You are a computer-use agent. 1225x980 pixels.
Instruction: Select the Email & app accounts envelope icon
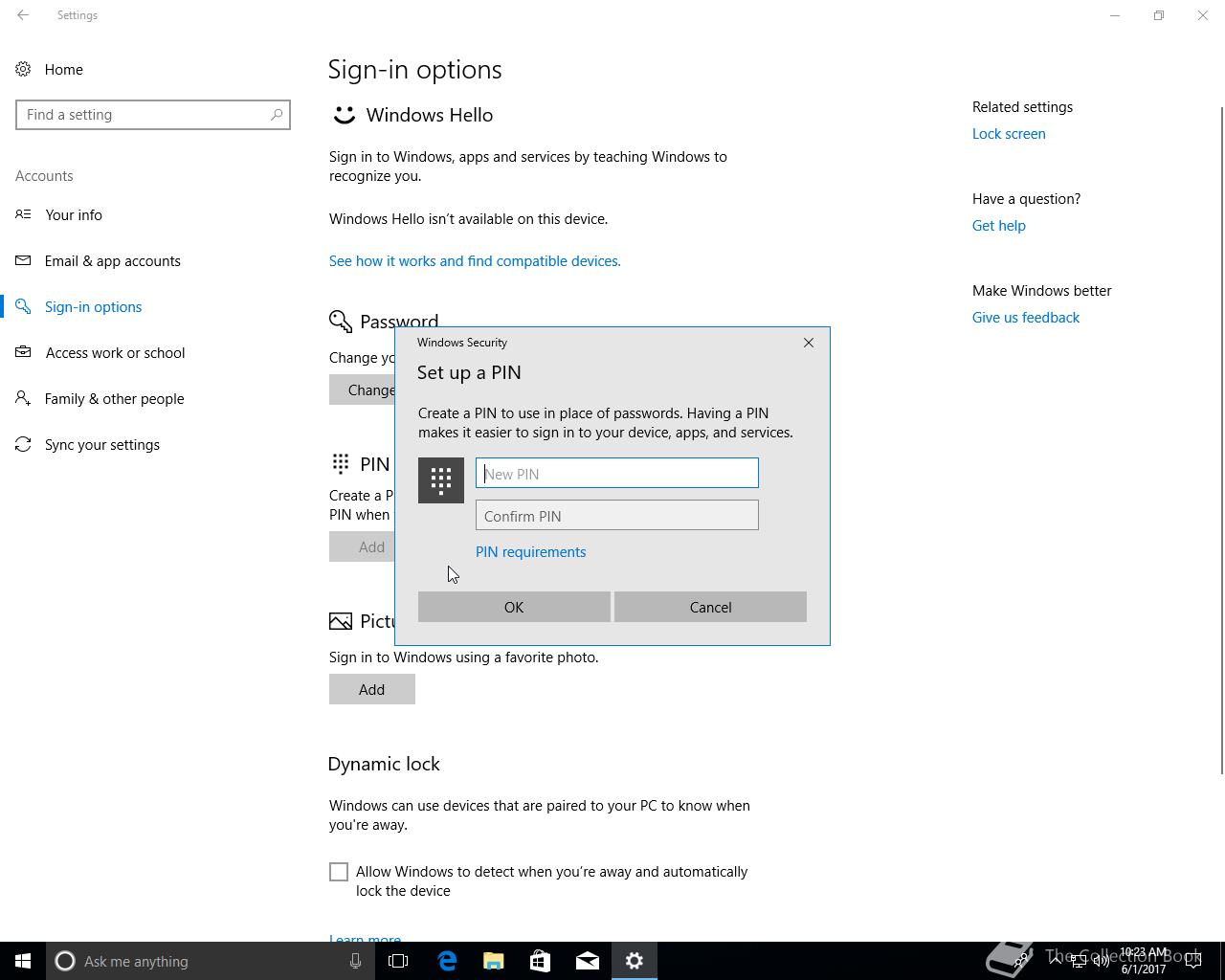click(23, 260)
